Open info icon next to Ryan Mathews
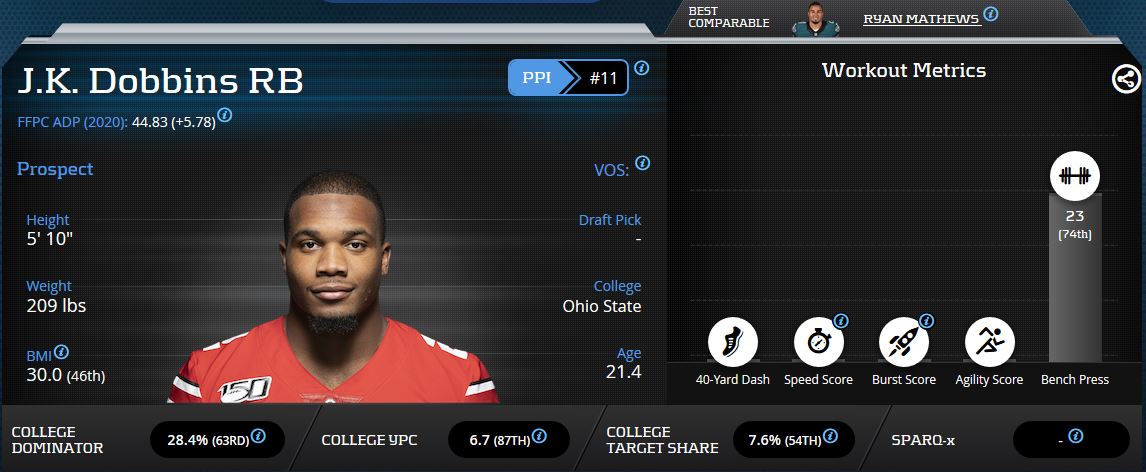Viewport: 1146px width, 472px height. pos(990,14)
